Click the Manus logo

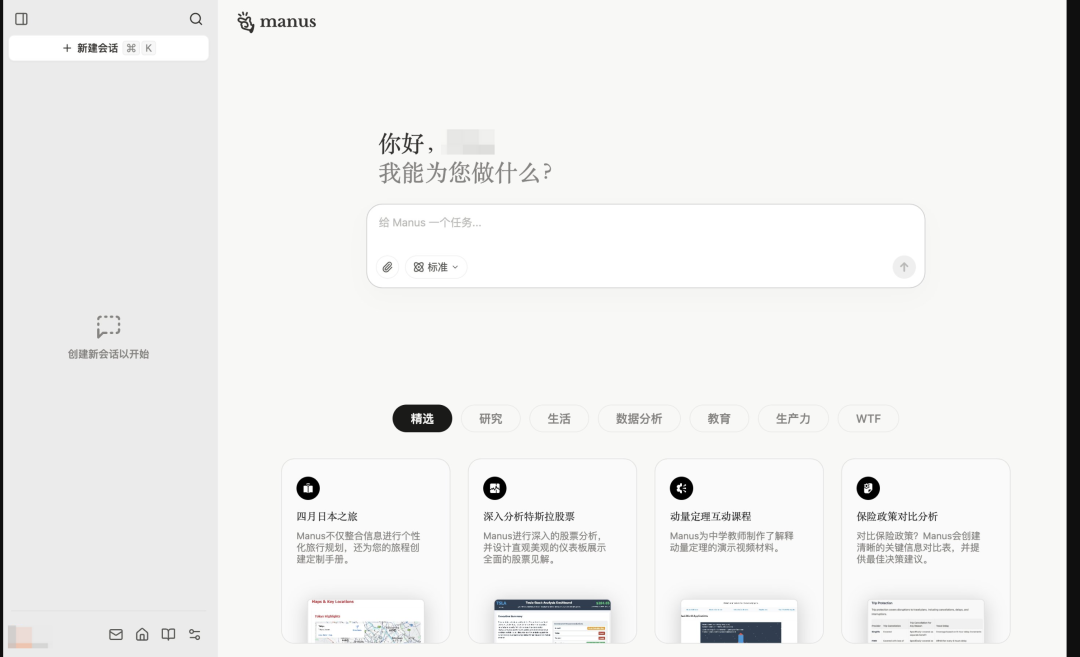(x=276, y=22)
